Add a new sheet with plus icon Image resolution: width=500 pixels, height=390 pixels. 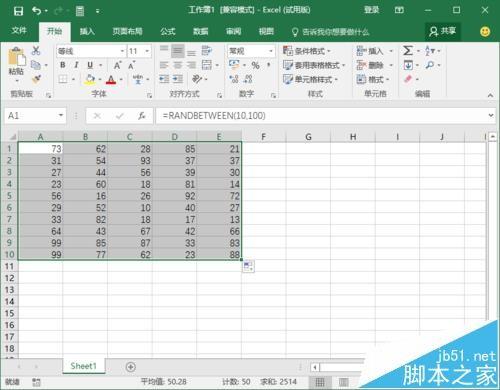pyautogui.click(x=131, y=367)
